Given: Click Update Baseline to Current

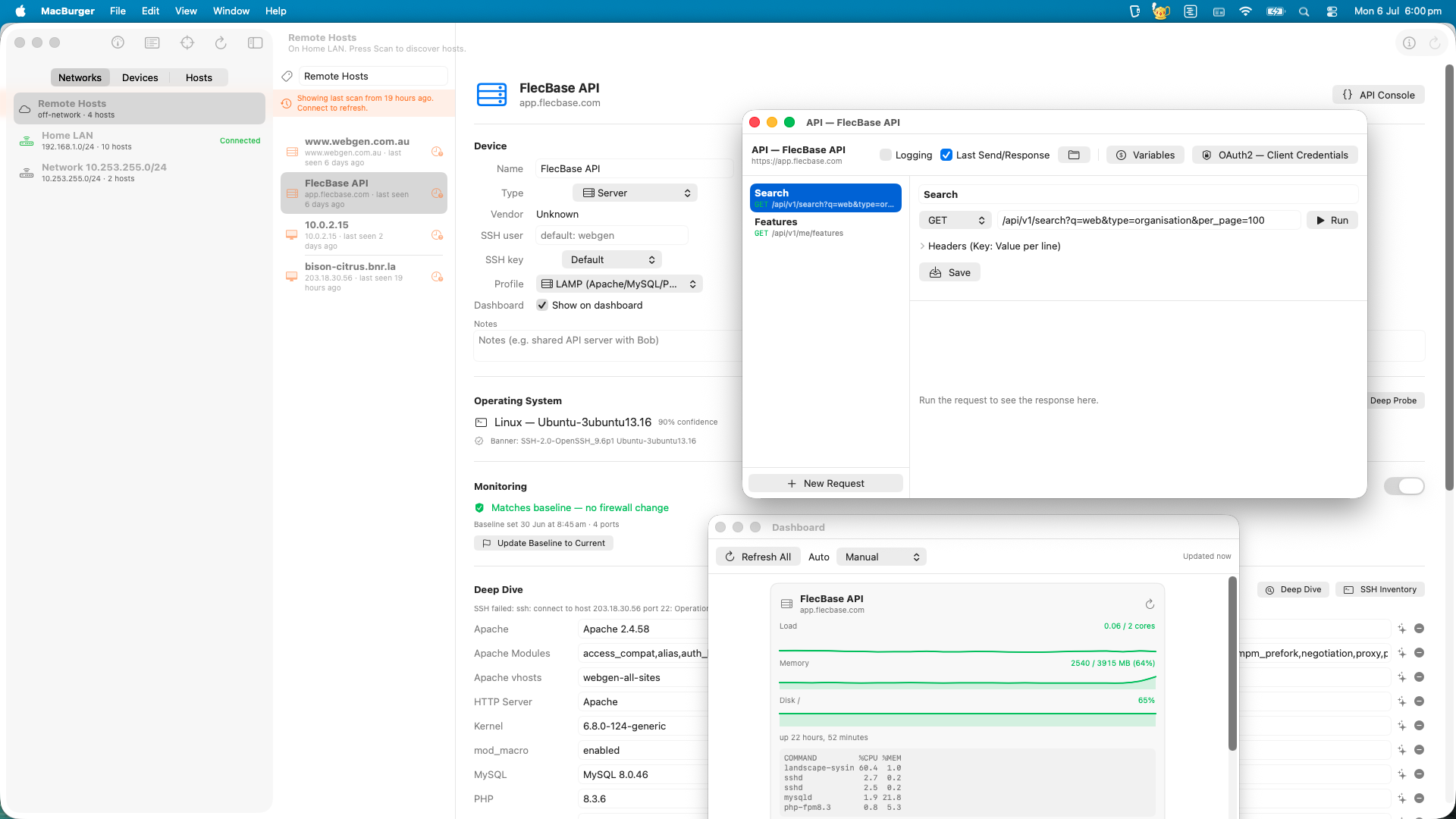Looking at the screenshot, I should pos(544,543).
